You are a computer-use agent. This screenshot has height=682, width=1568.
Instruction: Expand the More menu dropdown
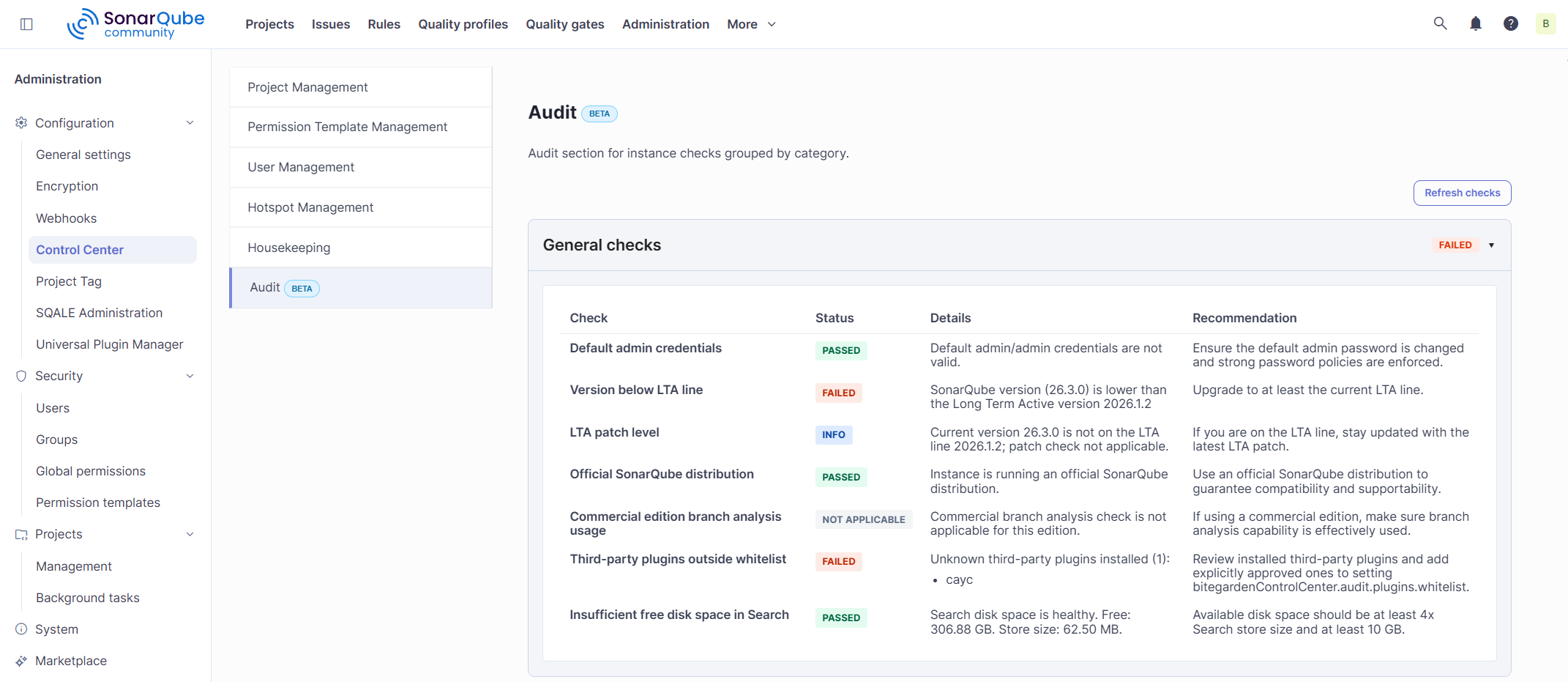point(751,24)
